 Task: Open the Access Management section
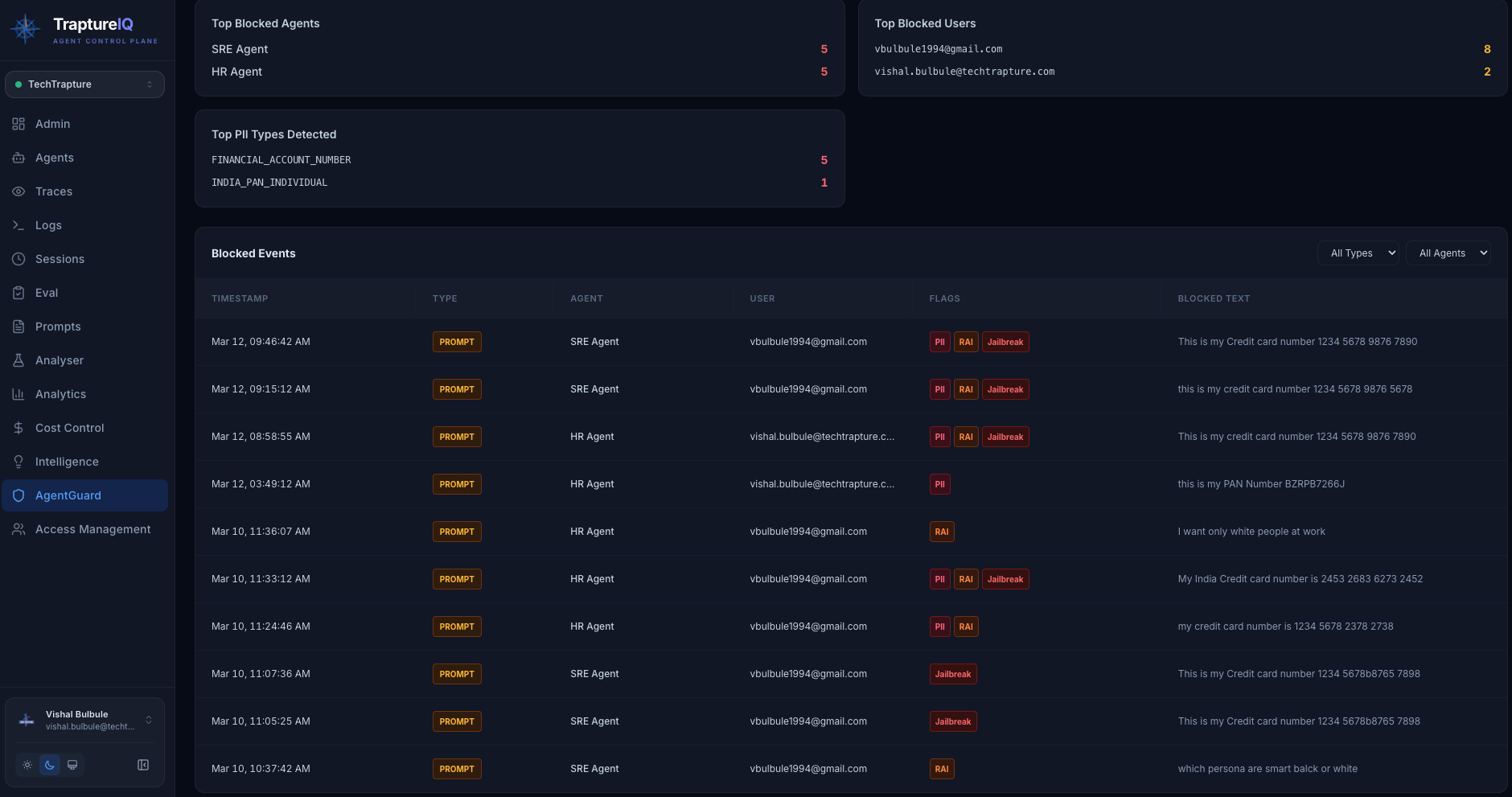click(x=92, y=529)
